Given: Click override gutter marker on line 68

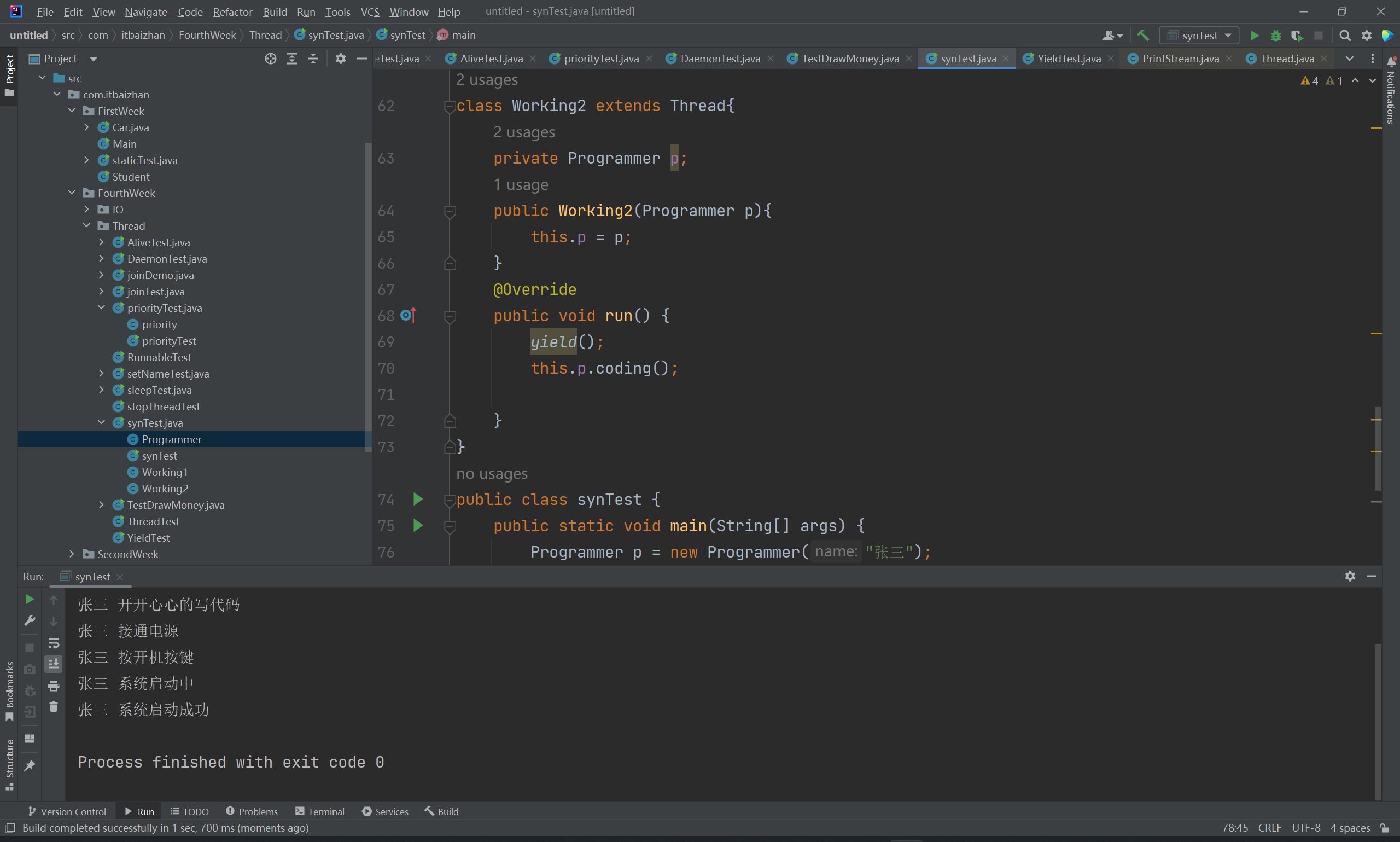Looking at the screenshot, I should [x=409, y=316].
